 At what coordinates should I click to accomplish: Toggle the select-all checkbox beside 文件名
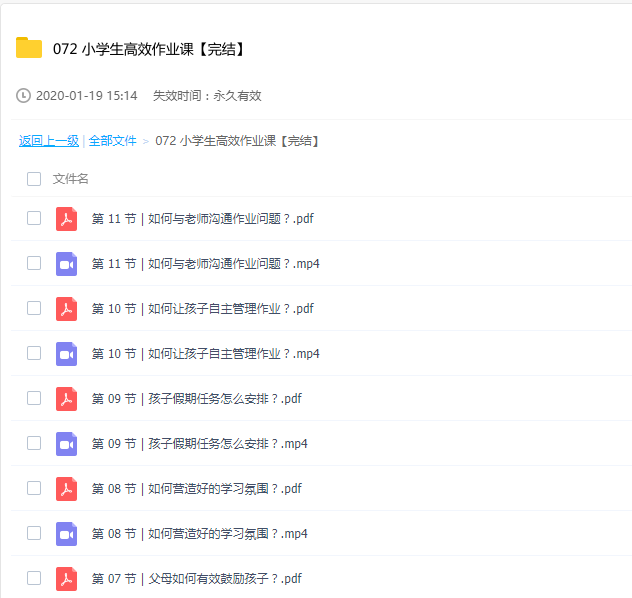tap(34, 179)
